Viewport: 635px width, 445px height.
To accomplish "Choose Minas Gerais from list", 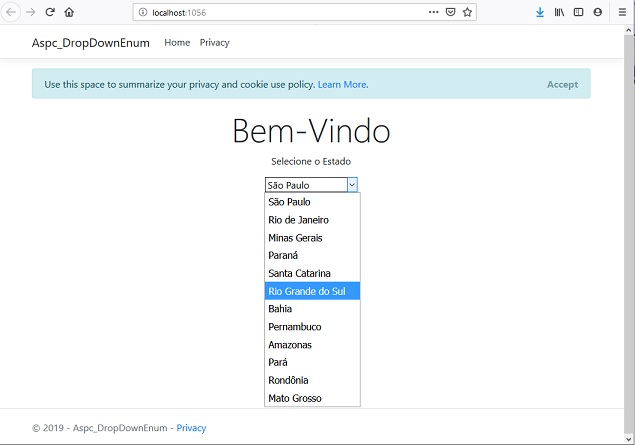I will point(312,238).
